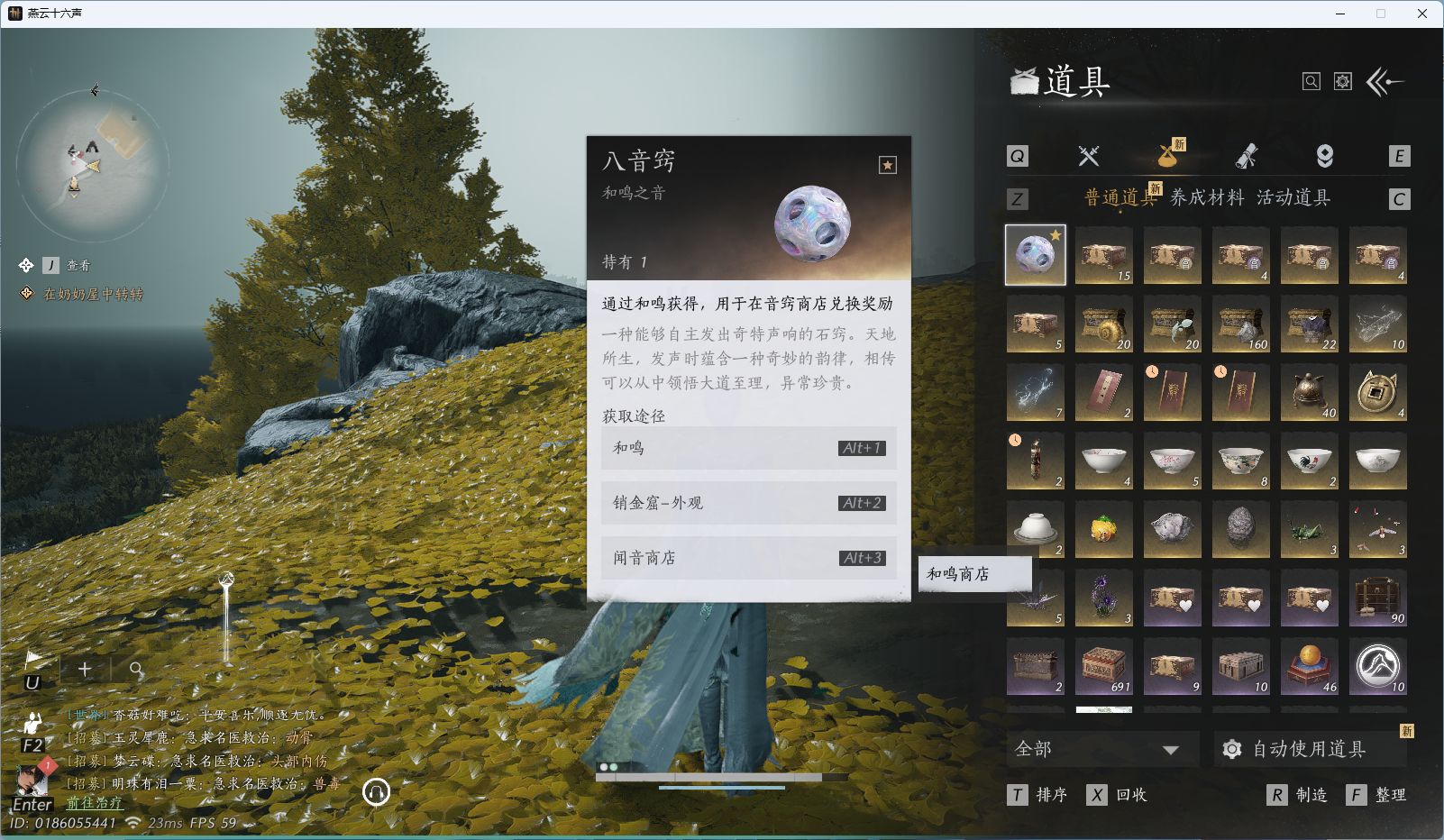
Task: Click the 前往治疗 link
Action: 94,803
